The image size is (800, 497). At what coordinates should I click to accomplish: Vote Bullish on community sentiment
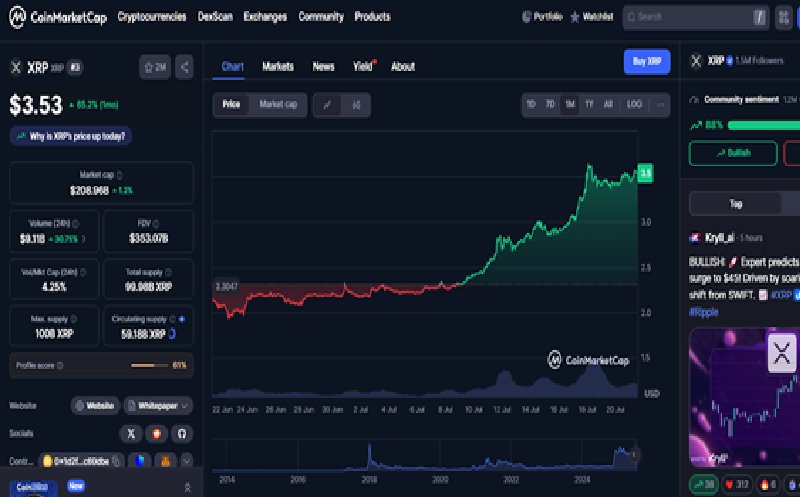[x=733, y=153]
